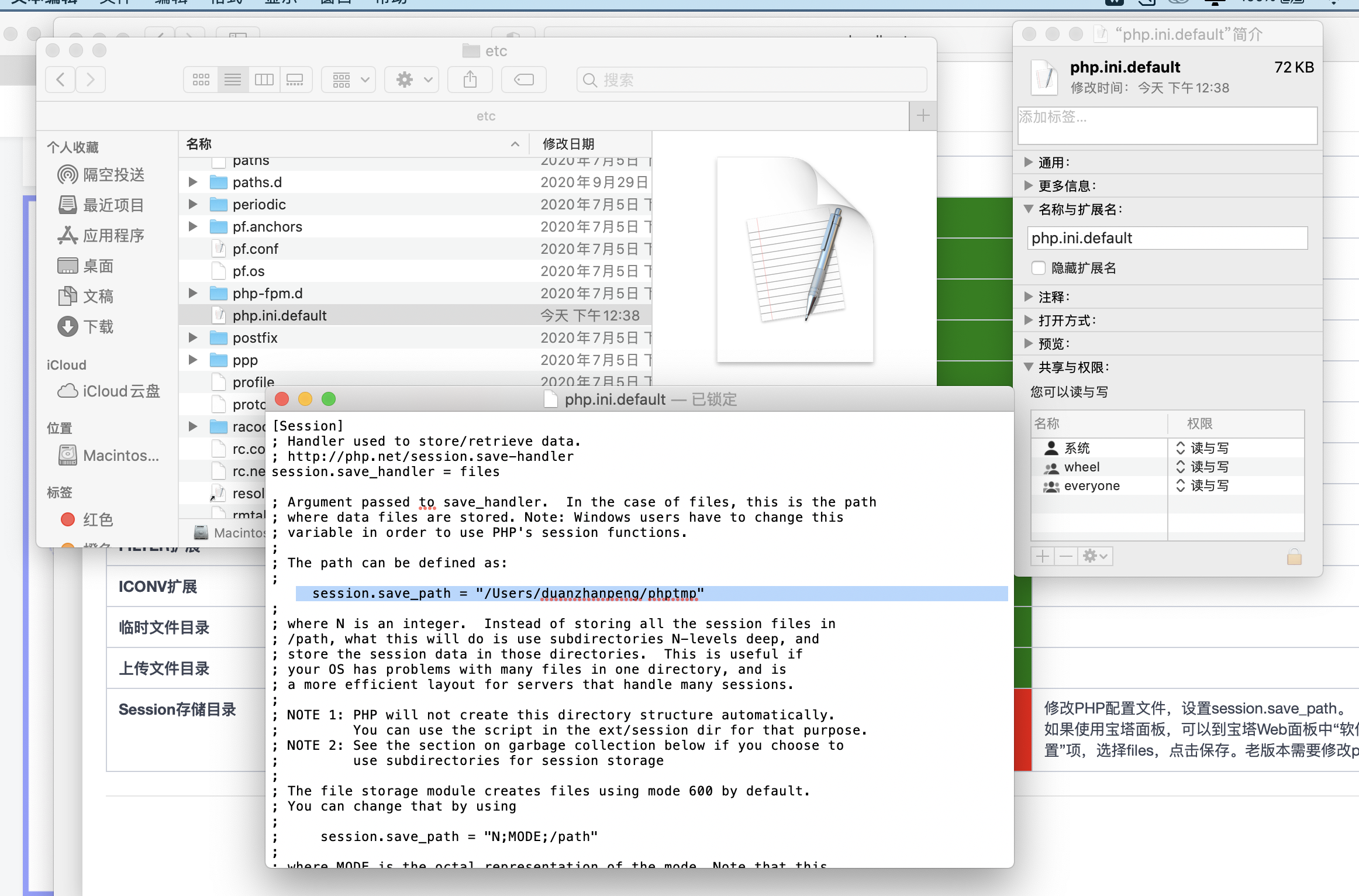Edit the php.ini.default name field
Viewport: 1359px width, 896px height.
pos(1167,238)
